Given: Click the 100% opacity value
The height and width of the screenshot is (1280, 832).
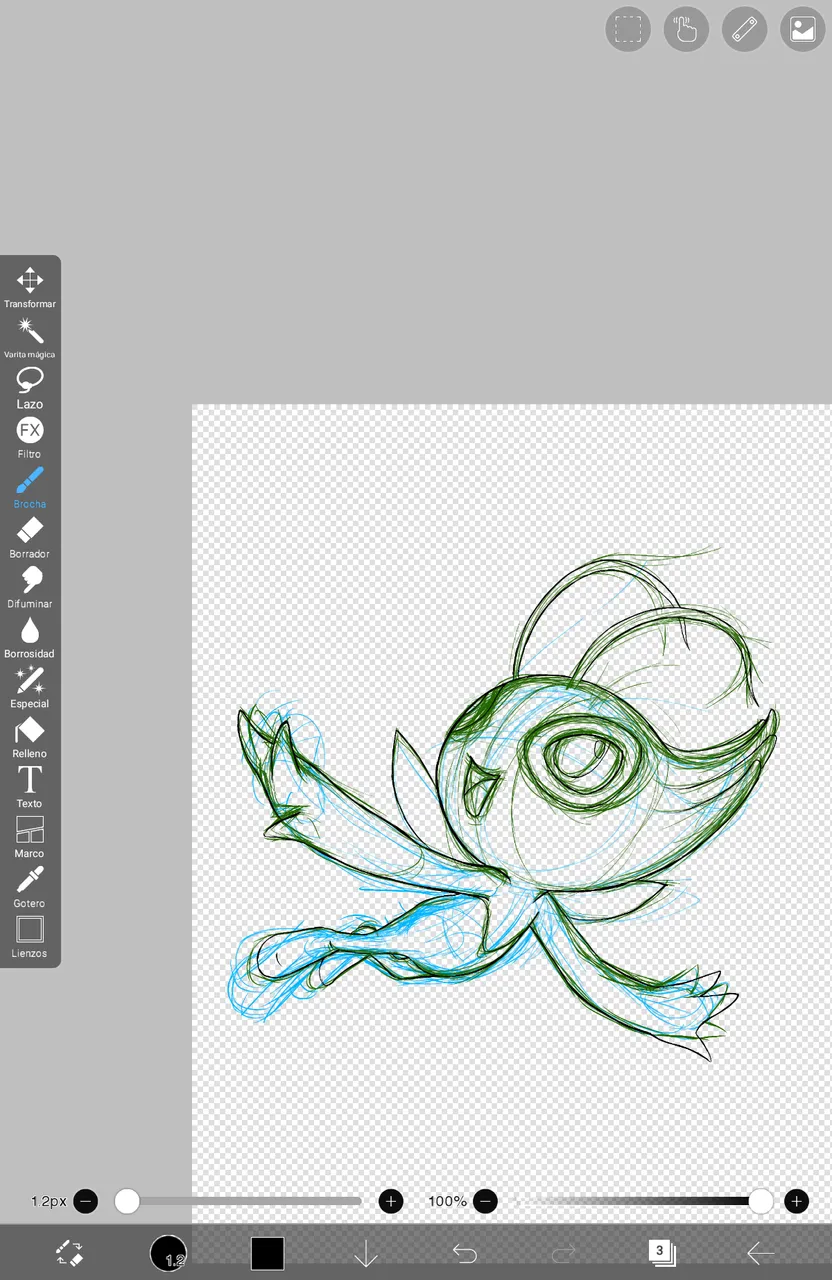Looking at the screenshot, I should pos(447,1201).
